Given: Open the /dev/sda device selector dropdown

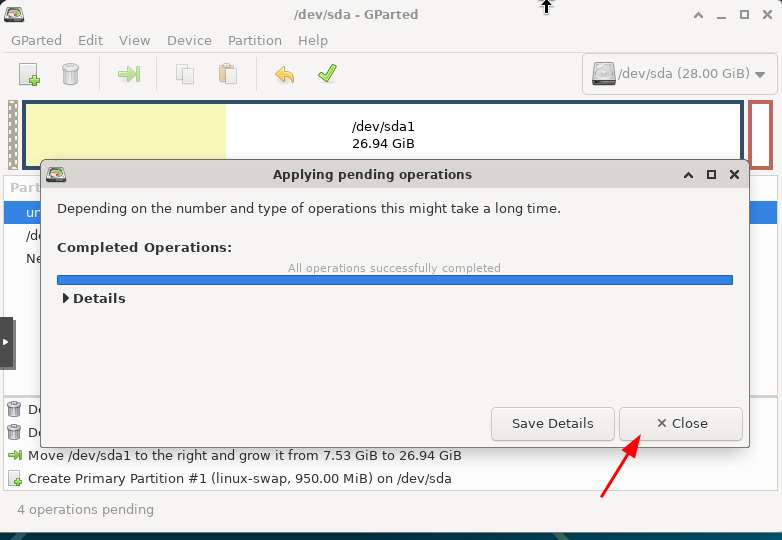Looking at the screenshot, I should point(678,74).
